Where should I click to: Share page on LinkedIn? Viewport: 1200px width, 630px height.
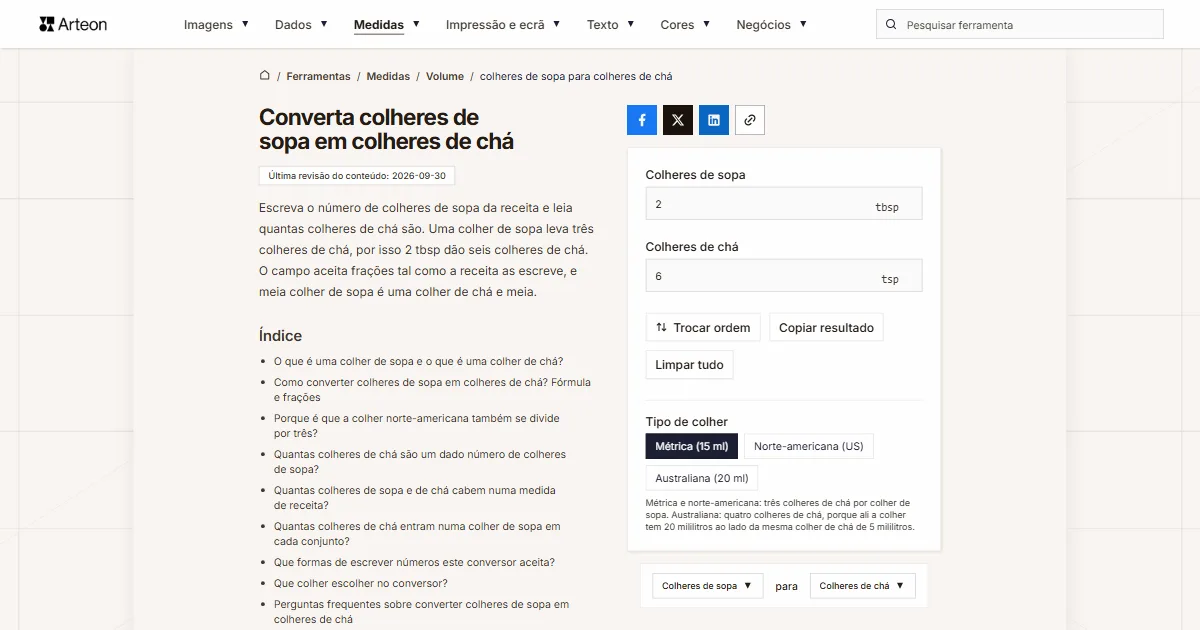click(714, 120)
